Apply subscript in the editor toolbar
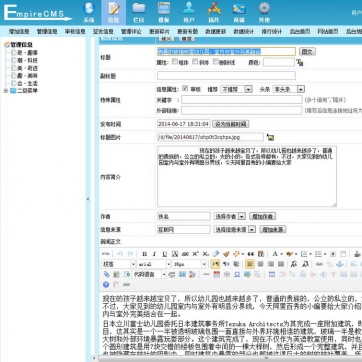Screen dimensions: 362x362 coord(206,254)
